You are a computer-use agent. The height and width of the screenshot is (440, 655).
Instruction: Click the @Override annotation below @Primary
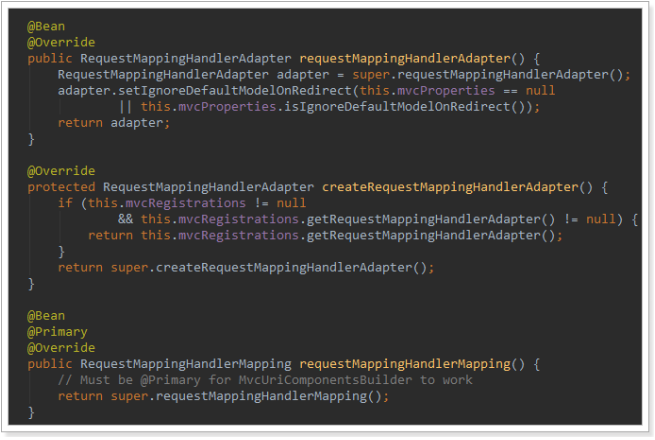pos(61,348)
